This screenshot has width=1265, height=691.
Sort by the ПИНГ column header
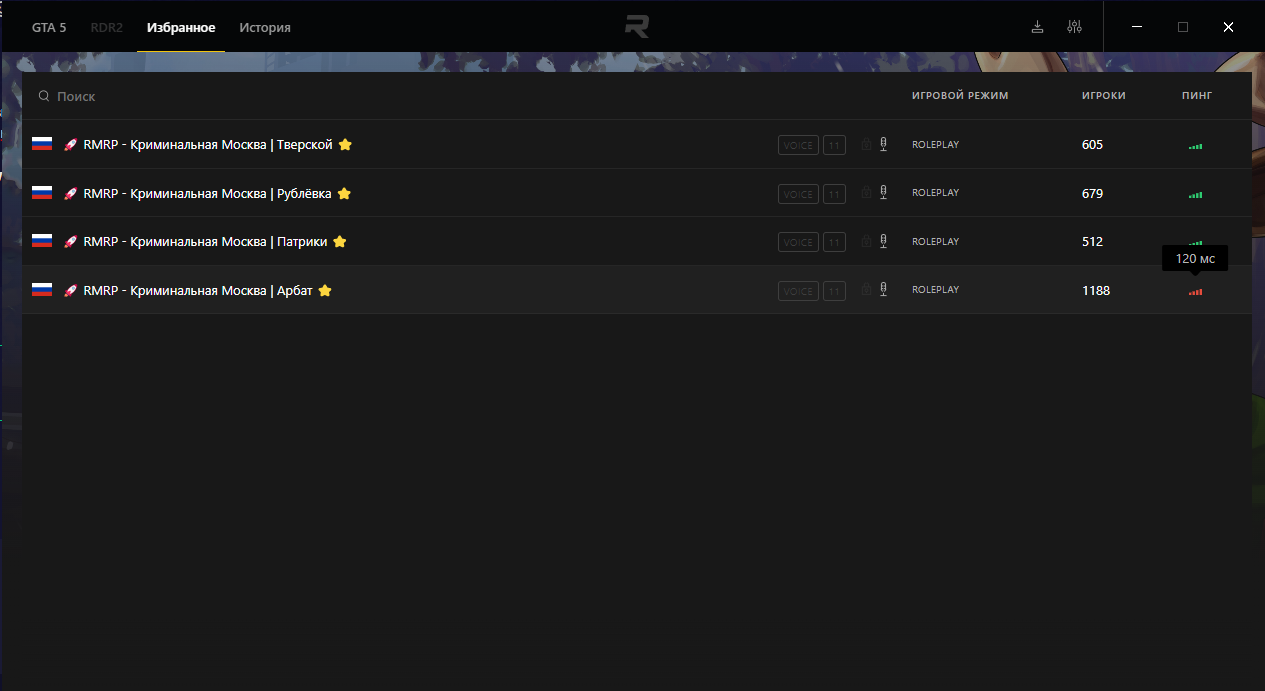coord(1197,96)
